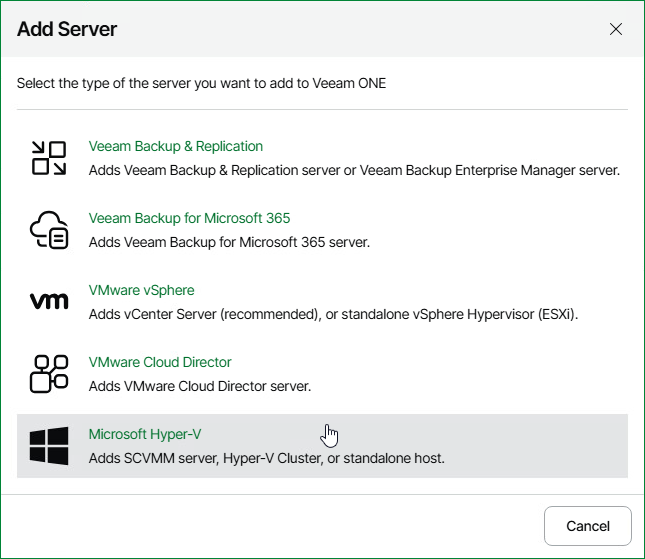Click the Veeam Backup & Replication icon
This screenshot has width=645, height=559.
[49, 158]
